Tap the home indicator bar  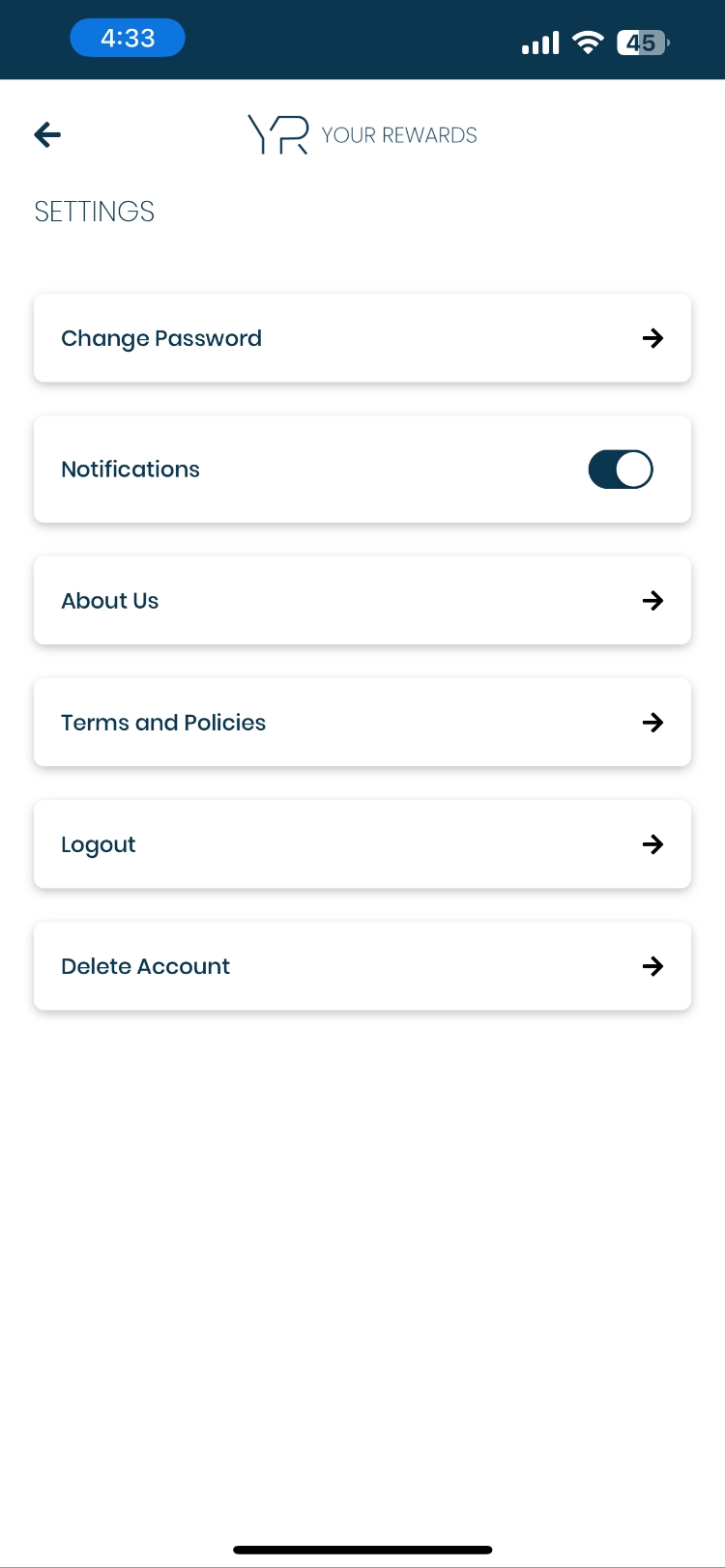pyautogui.click(x=362, y=1550)
